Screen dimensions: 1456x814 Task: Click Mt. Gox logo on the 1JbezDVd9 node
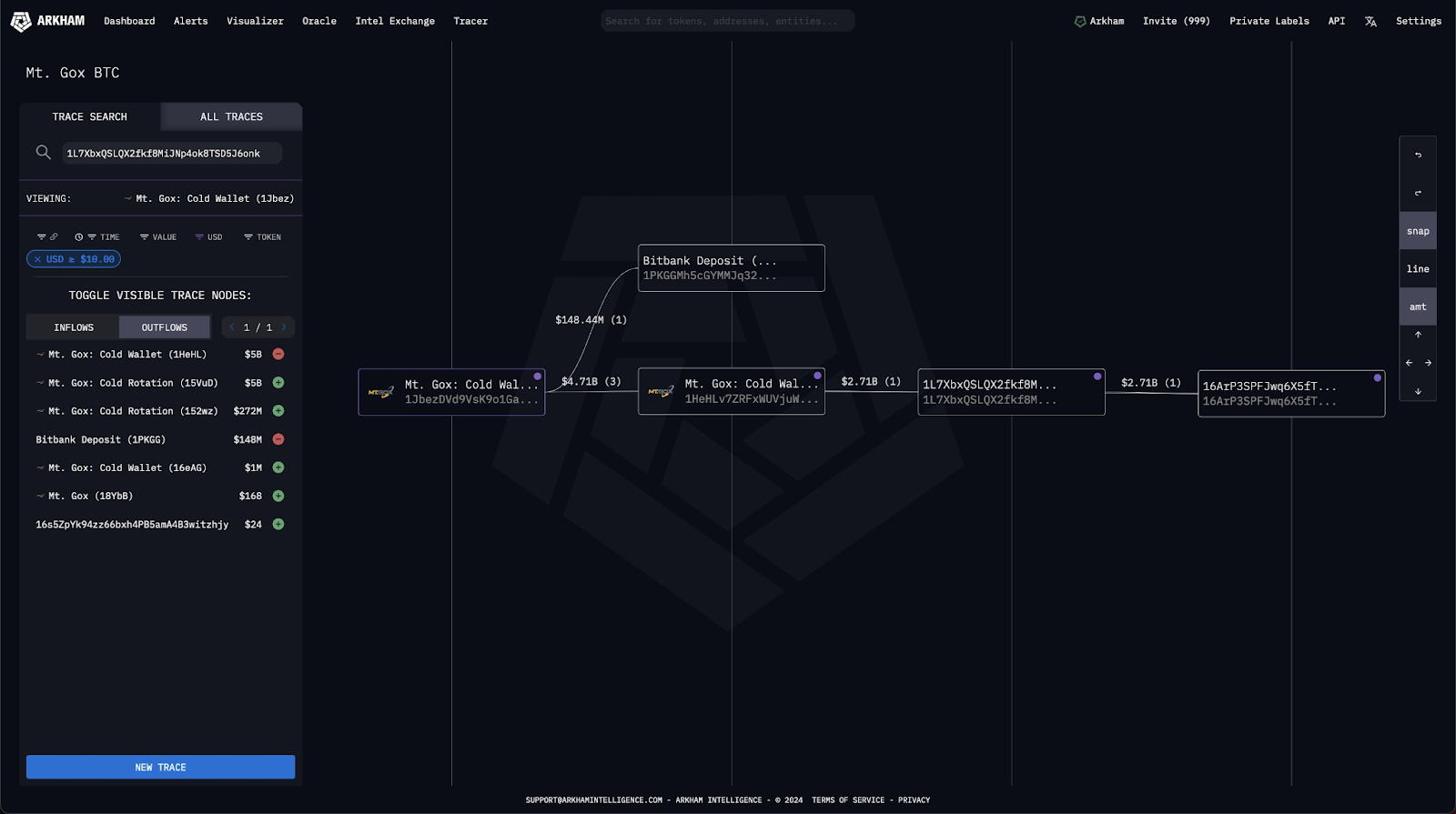pos(381,392)
